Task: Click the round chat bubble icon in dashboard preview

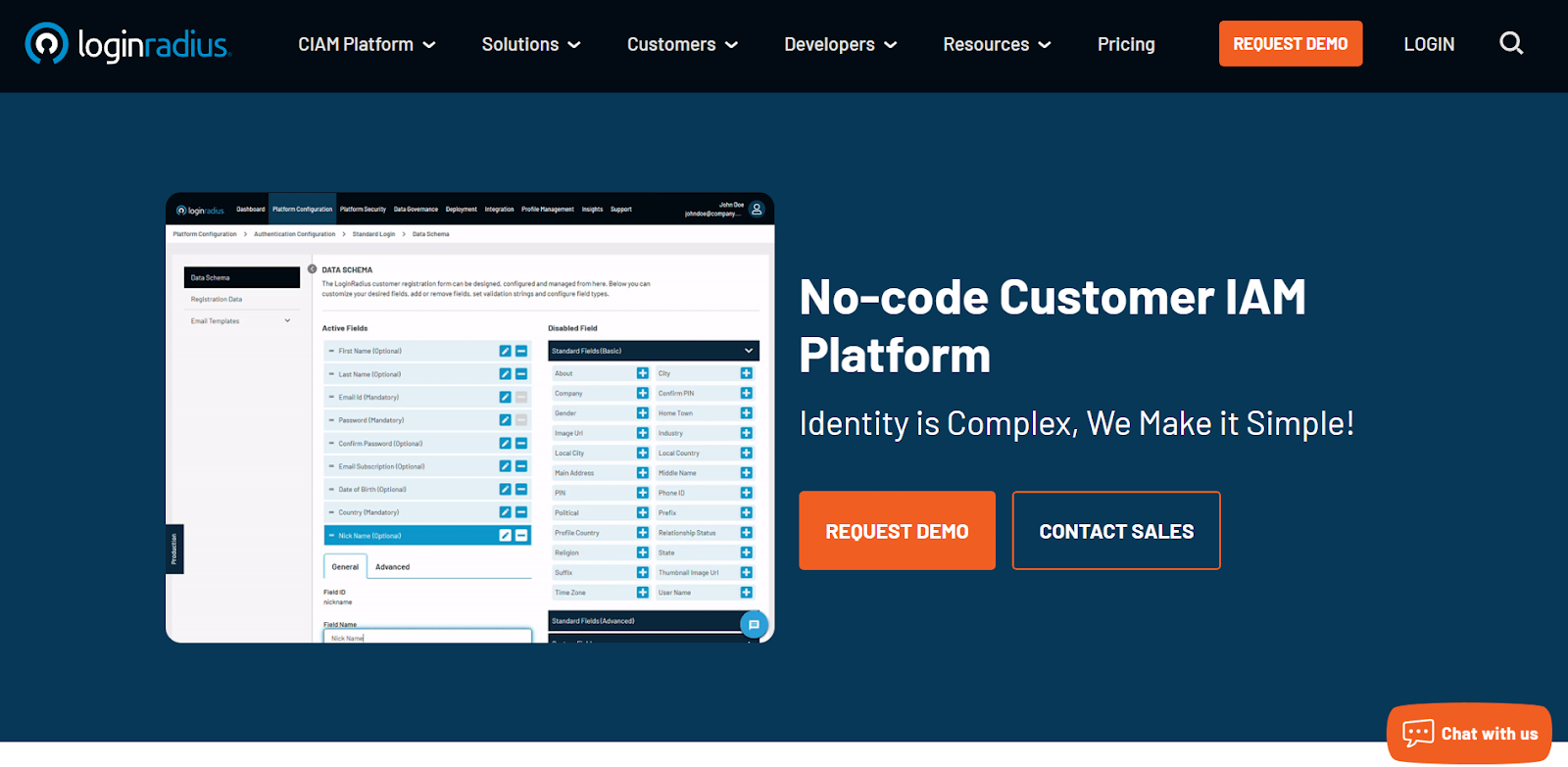Action: pos(754,624)
